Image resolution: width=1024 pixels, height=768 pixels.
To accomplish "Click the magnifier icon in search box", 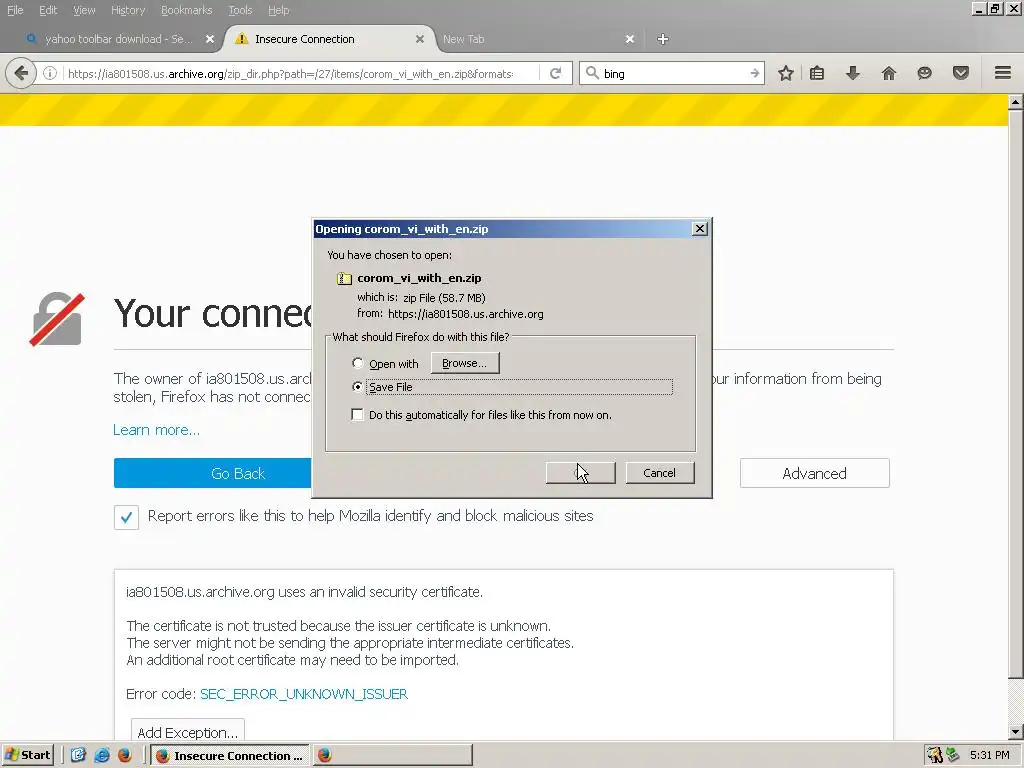I will 592,73.
